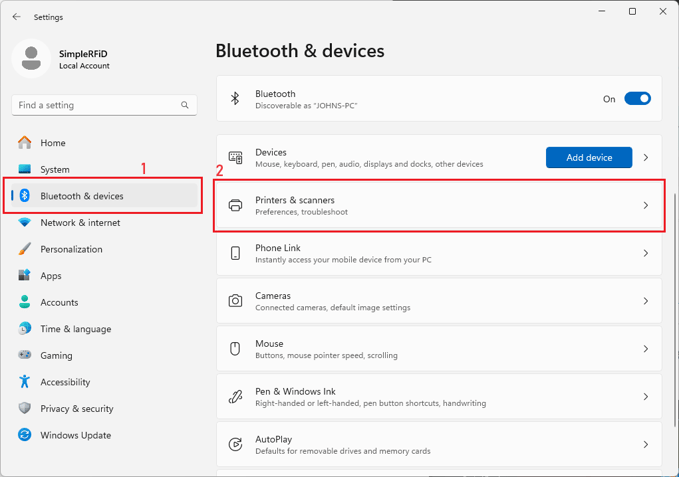Open Printers & scanners via its chevron
Viewport: 679px width, 477px height.
pos(646,205)
